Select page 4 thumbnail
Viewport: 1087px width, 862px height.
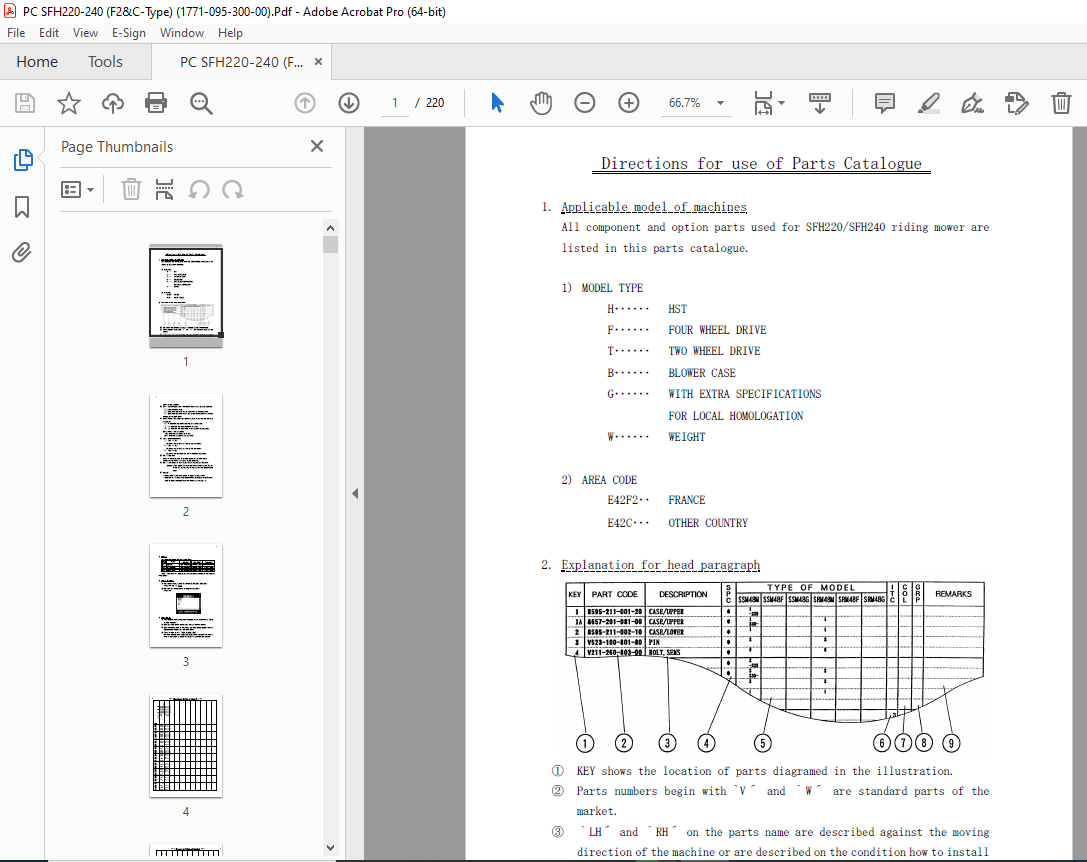point(186,745)
